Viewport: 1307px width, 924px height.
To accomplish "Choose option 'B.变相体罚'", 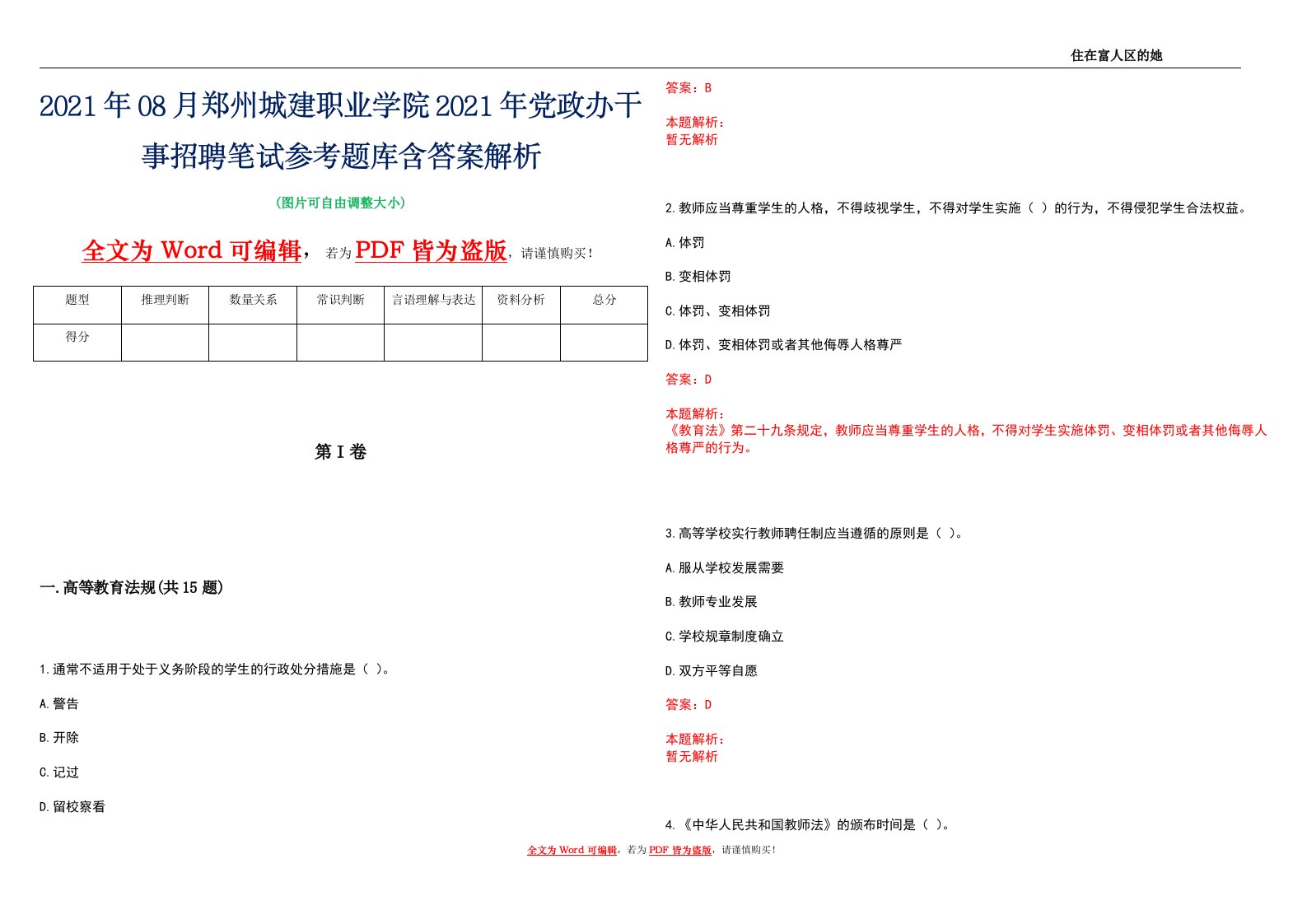I will point(698,277).
